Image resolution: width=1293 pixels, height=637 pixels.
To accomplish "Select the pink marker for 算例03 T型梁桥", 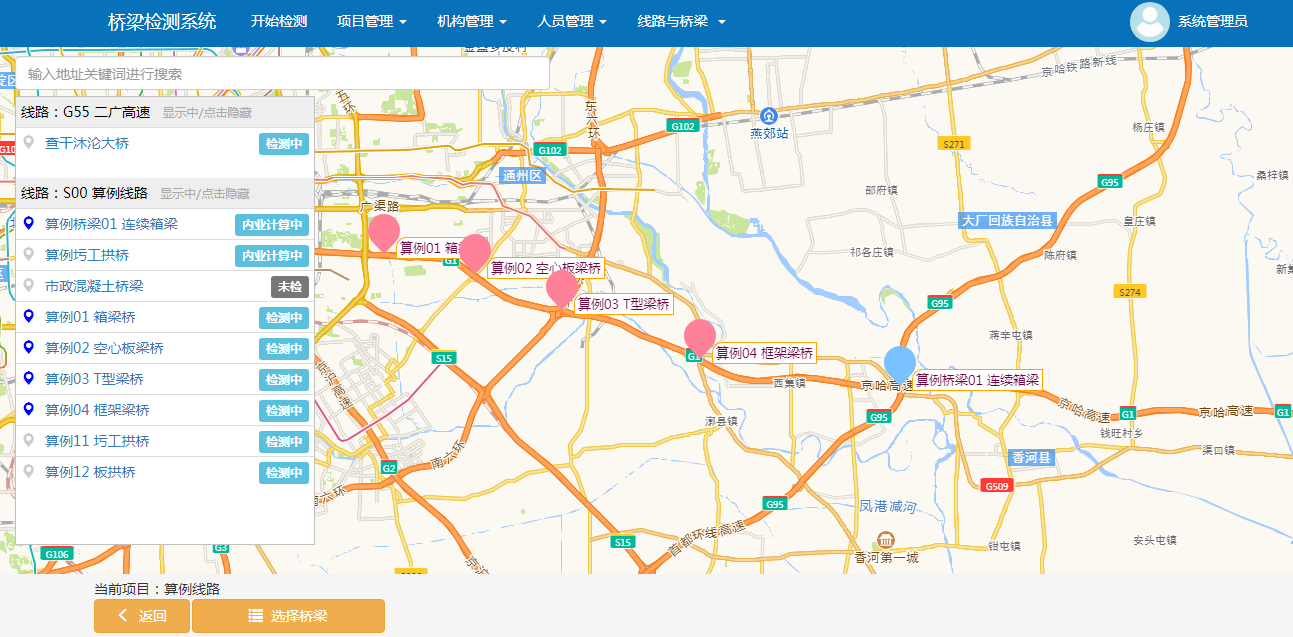I will coord(562,287).
